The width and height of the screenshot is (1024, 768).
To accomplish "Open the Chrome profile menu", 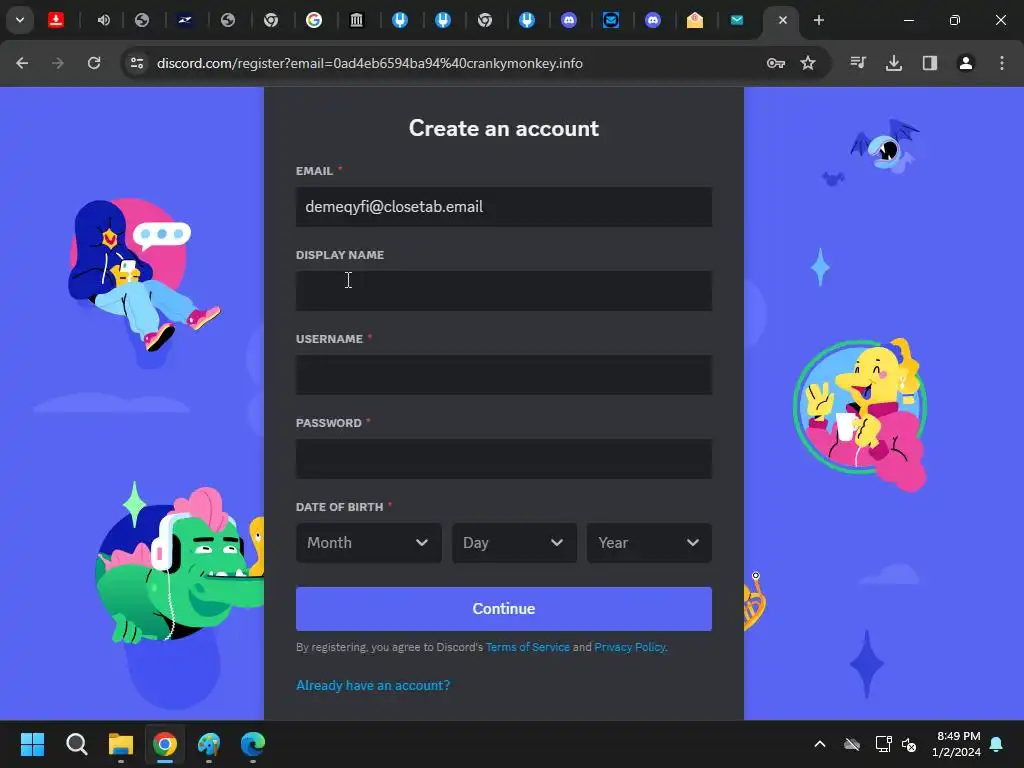I will [x=965, y=63].
